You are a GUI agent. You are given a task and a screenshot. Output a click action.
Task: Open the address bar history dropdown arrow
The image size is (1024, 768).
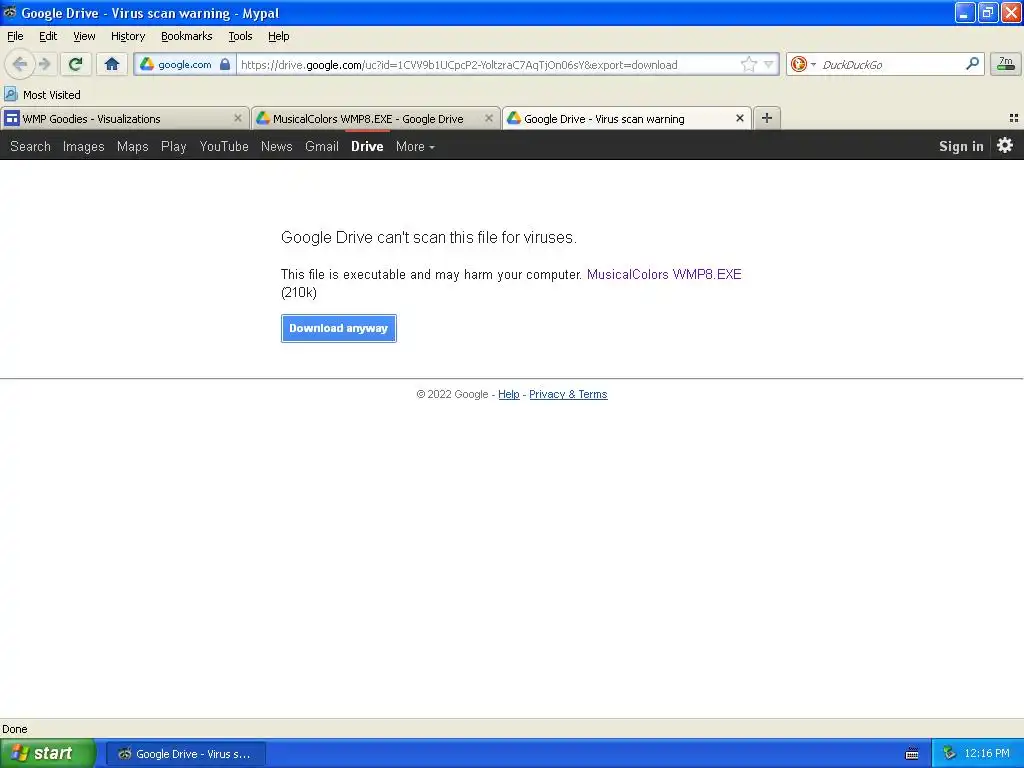[x=769, y=64]
